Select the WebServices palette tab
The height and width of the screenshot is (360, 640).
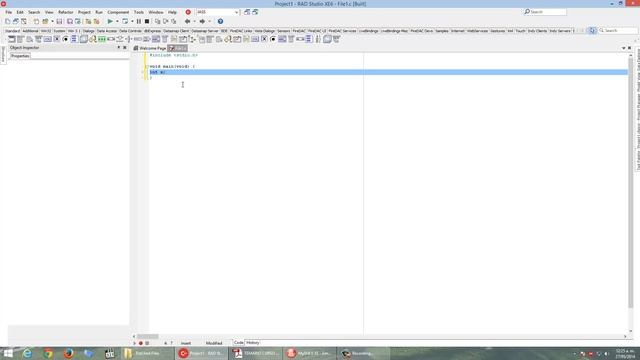pyautogui.click(x=477, y=31)
